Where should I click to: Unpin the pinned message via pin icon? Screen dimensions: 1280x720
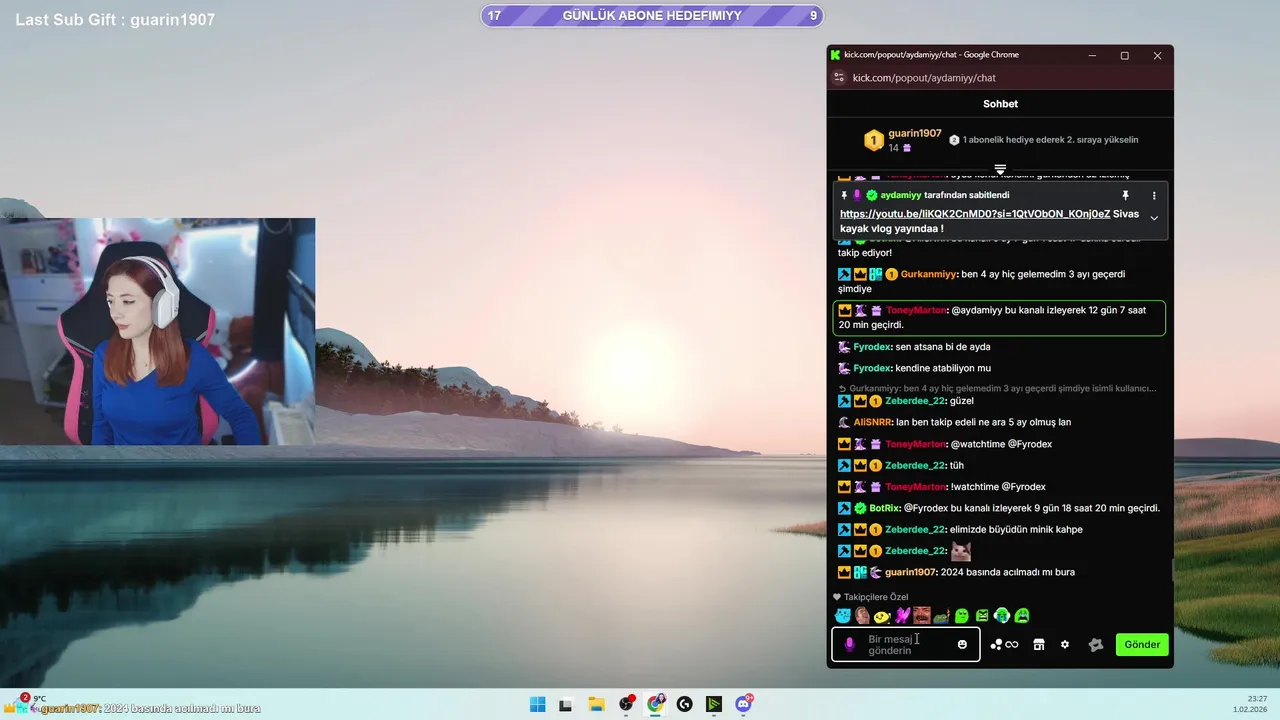(x=1125, y=195)
